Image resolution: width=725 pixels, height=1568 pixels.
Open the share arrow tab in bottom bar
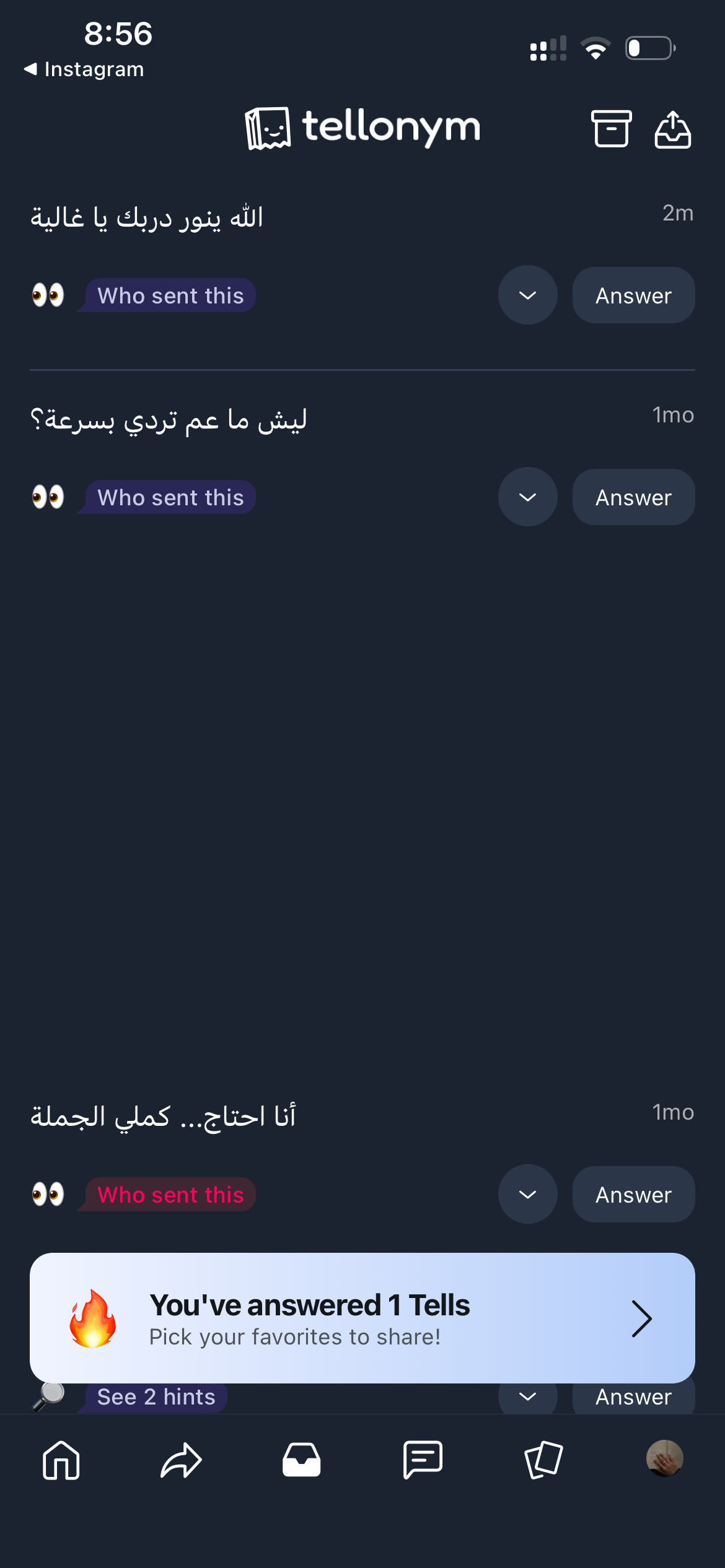tap(181, 1459)
